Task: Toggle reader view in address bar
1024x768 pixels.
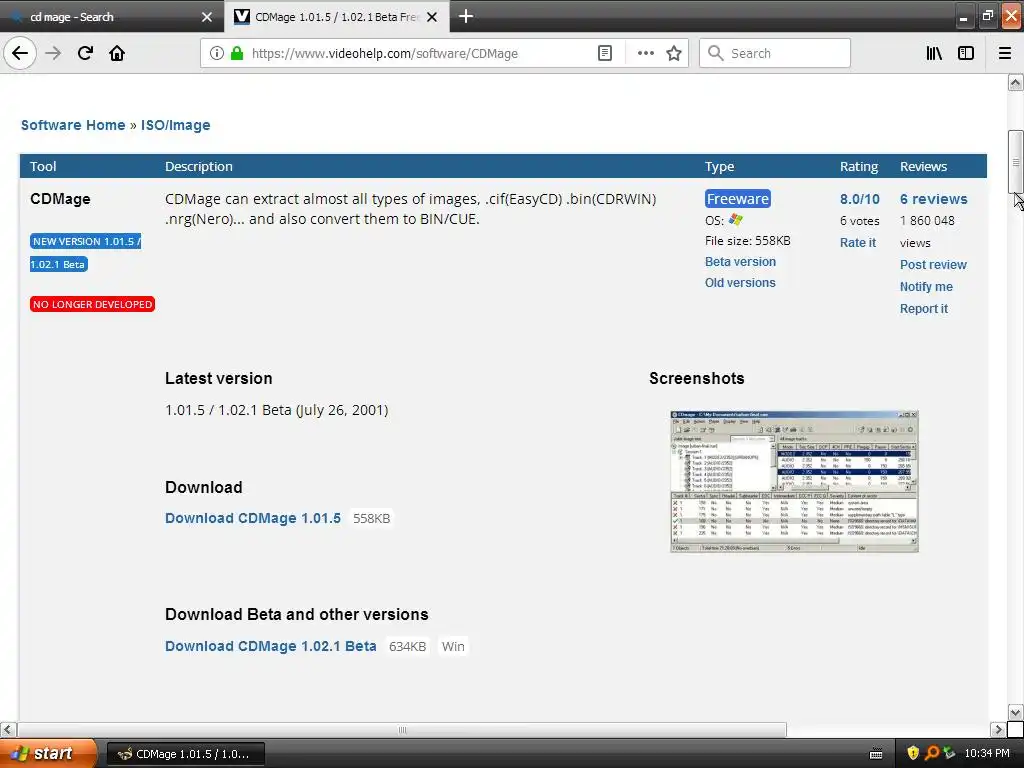Action: pyautogui.click(x=605, y=54)
